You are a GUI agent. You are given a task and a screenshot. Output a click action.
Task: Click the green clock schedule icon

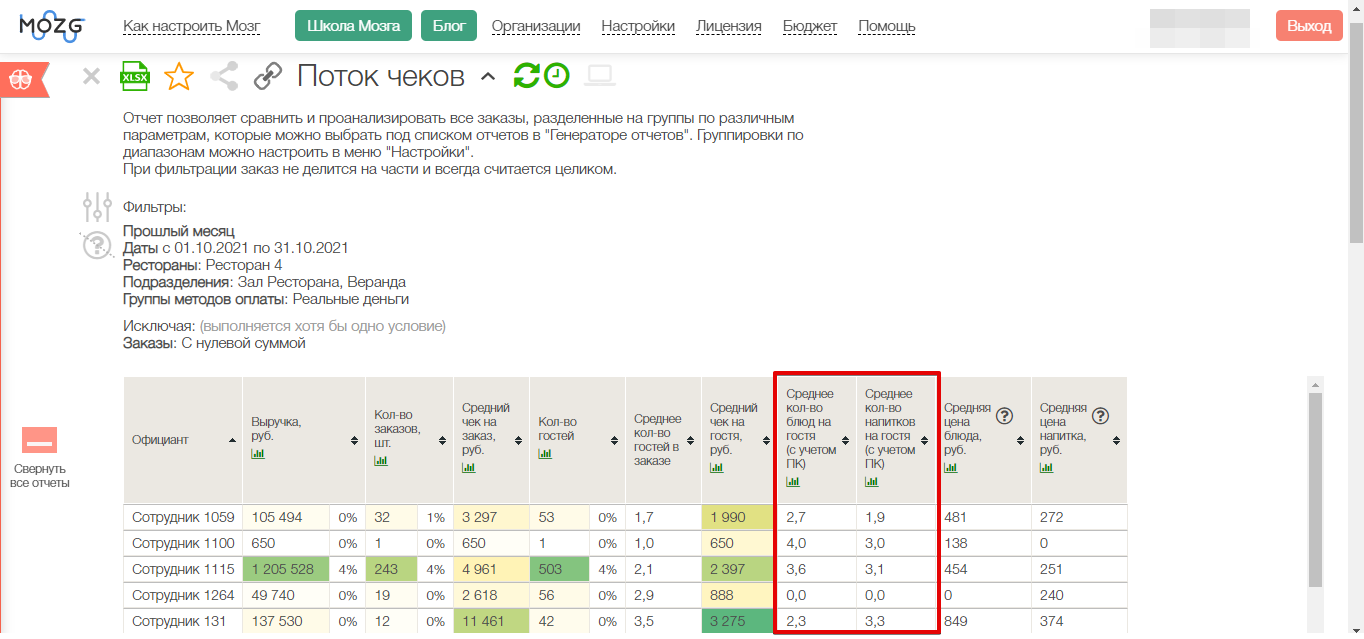pos(556,76)
